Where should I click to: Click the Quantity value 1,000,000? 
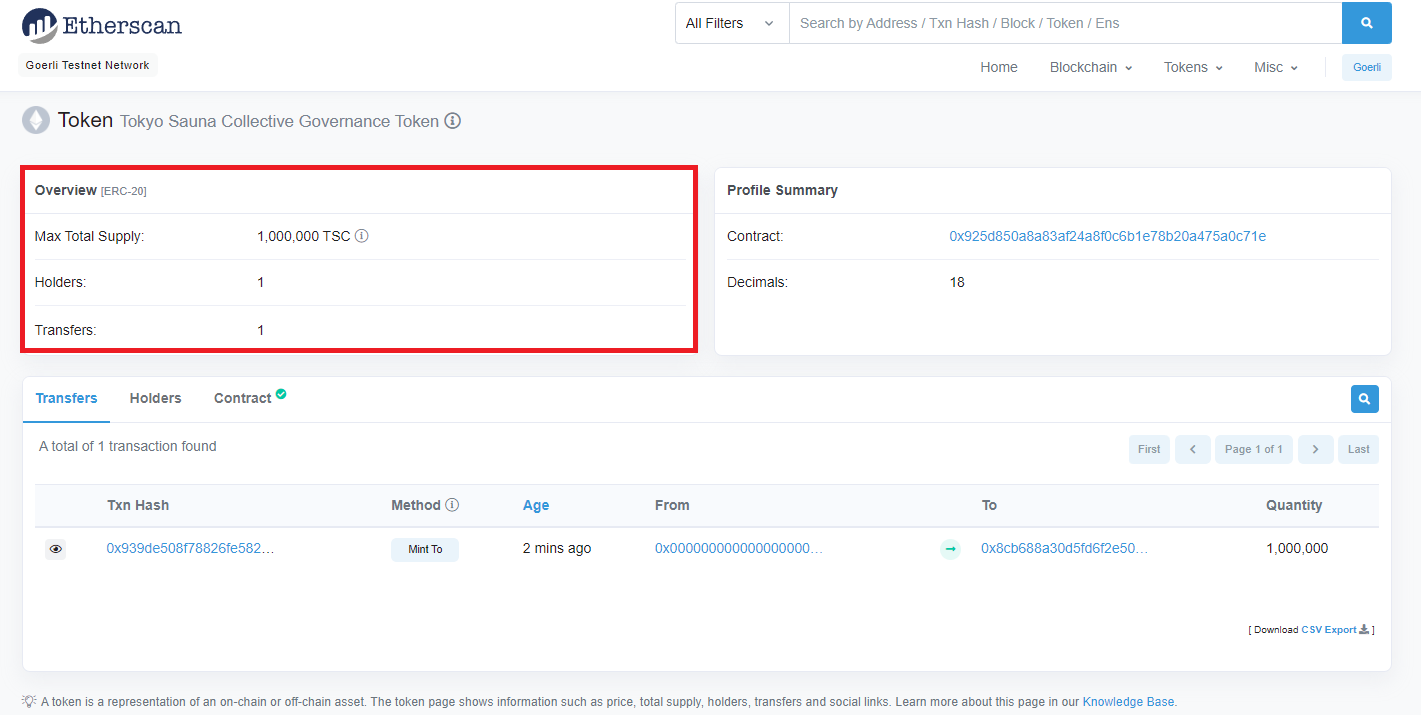1297,548
